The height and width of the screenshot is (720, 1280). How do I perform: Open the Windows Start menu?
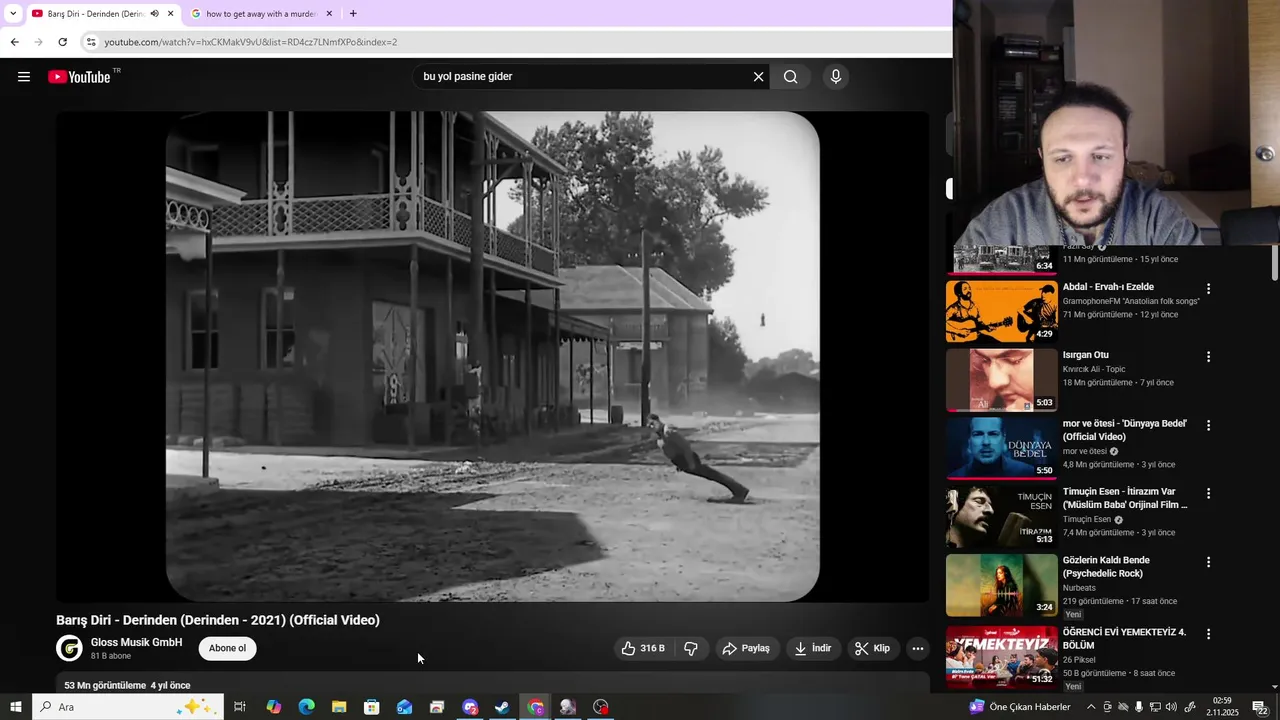pos(15,707)
